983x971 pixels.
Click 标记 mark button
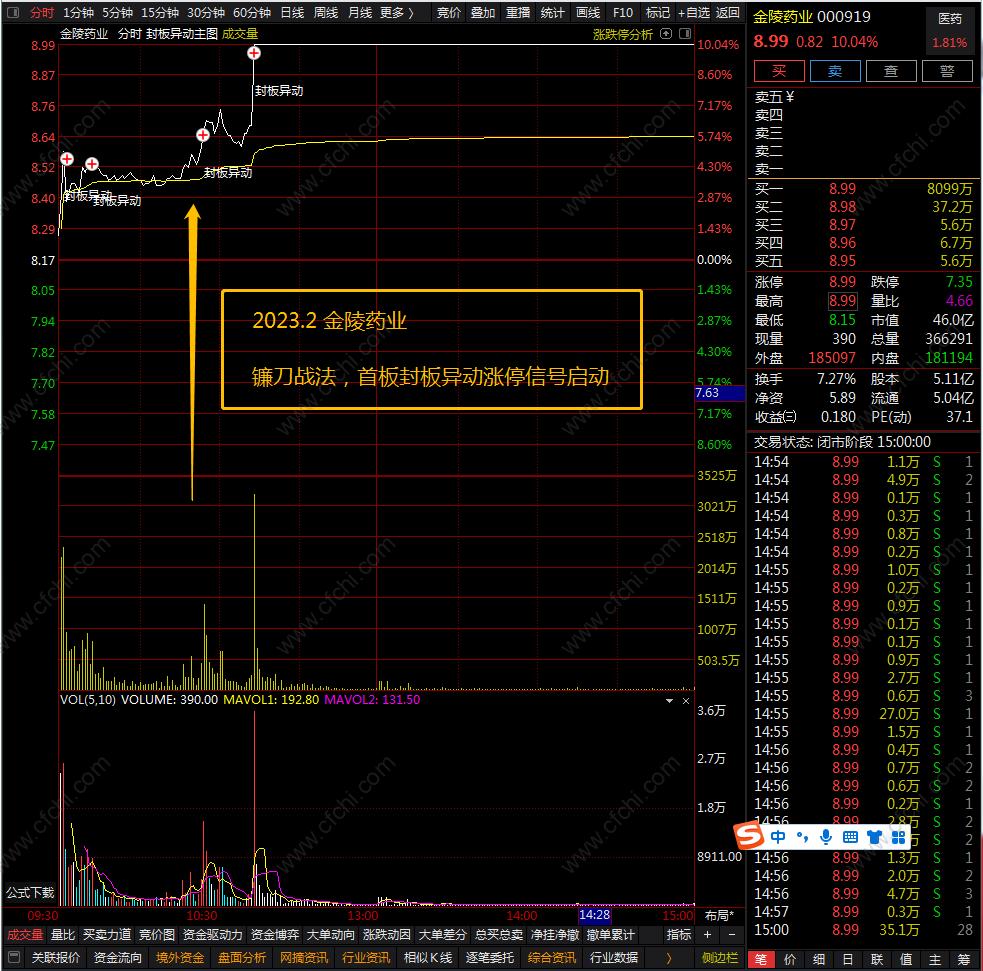tap(658, 13)
